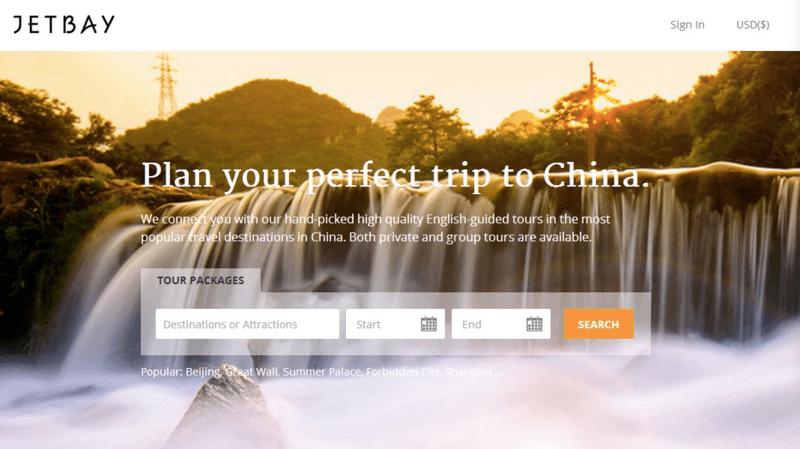Click into the End date field
Image resolution: width=800 pixels, height=449 pixels.
click(501, 324)
